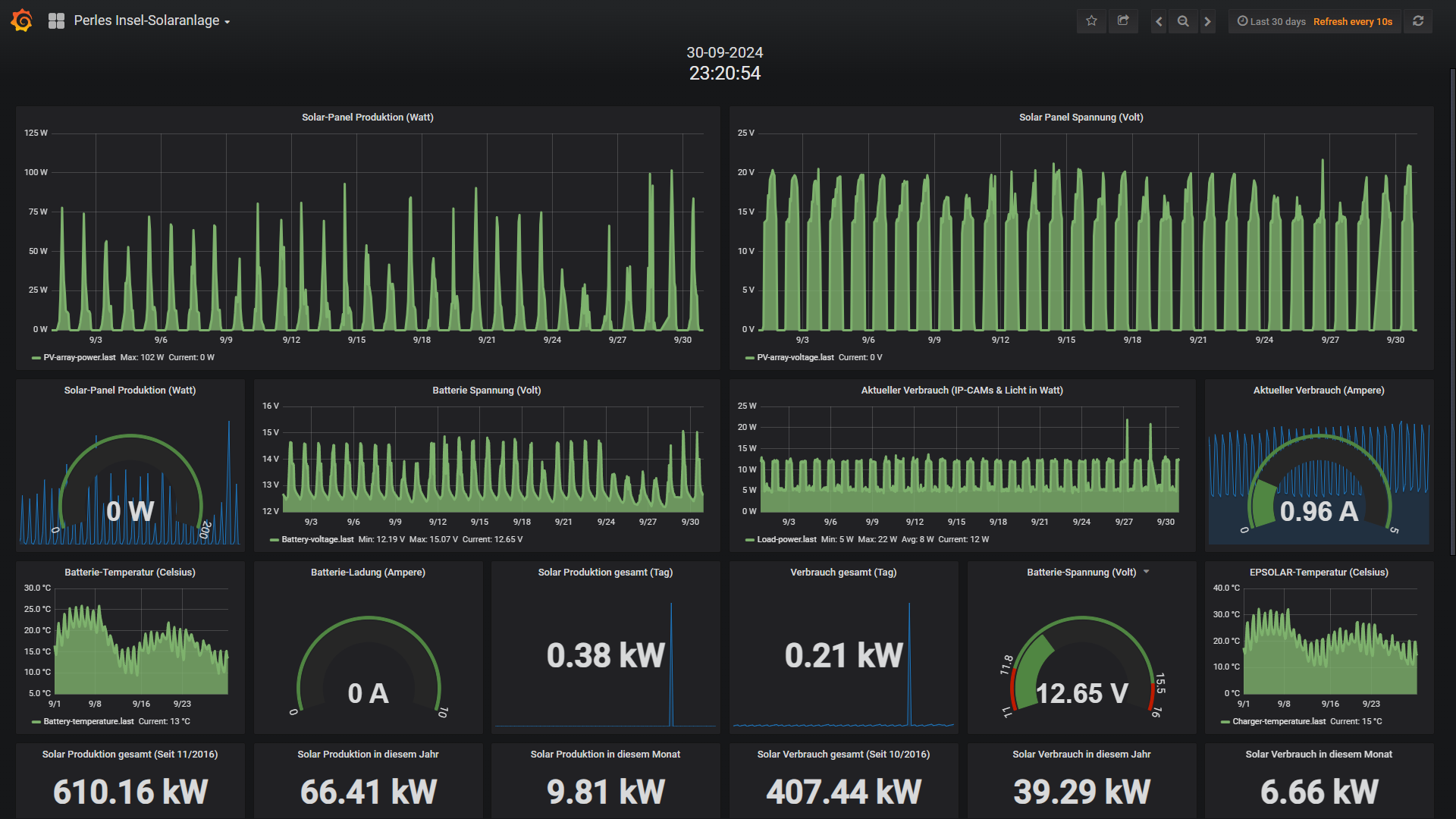Shift time range forward with right arrow

[1208, 21]
